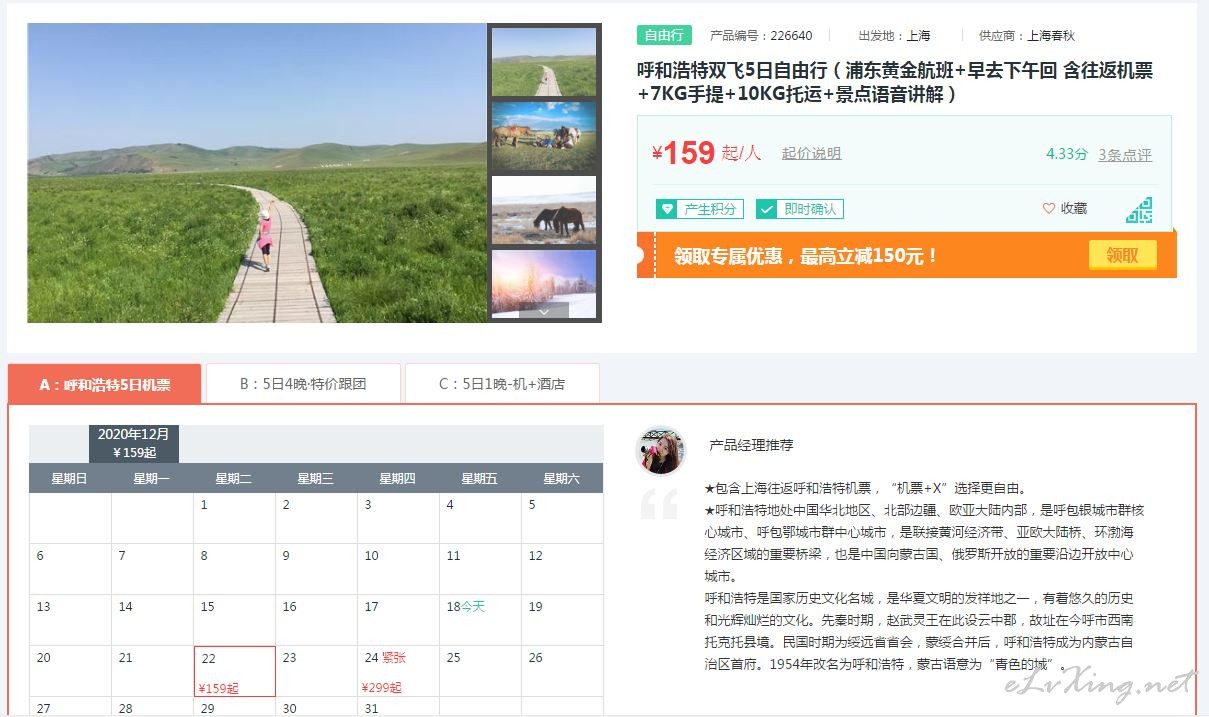The width and height of the screenshot is (1209, 717).
Task: Click the 星期二 column header
Action: [233, 479]
